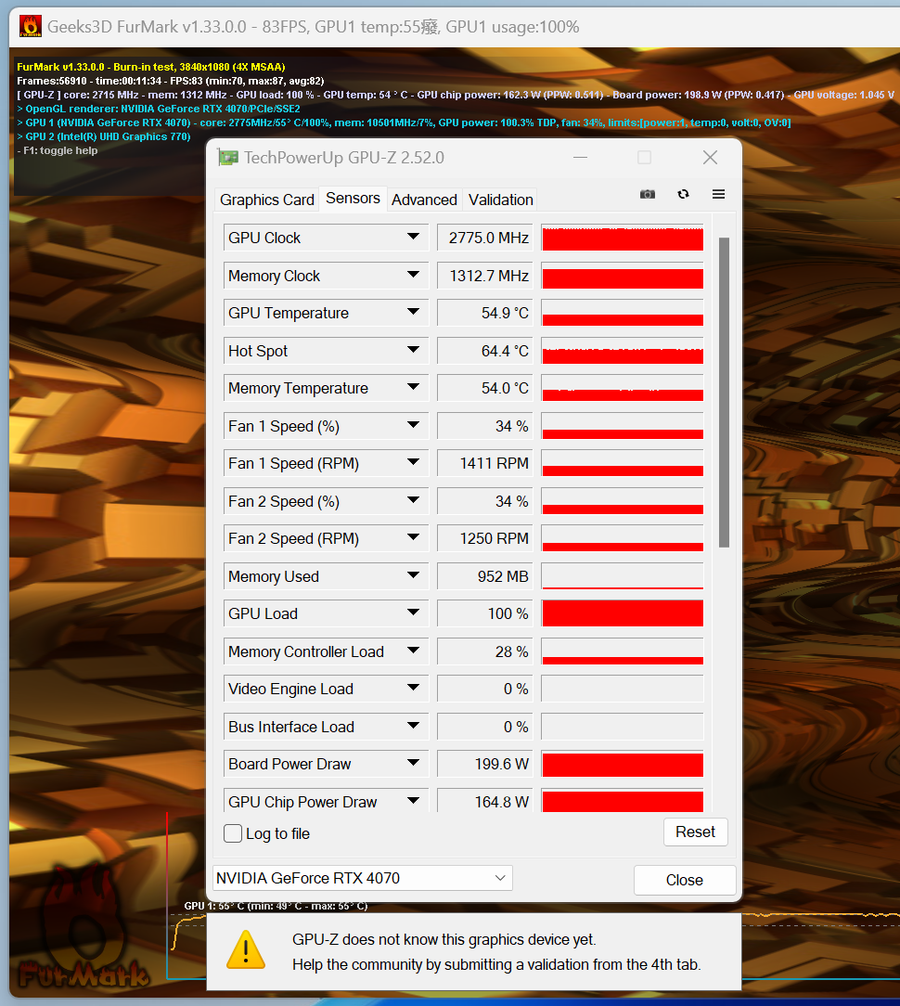Click the Memory Used history graph
The image size is (900, 1006).
(x=622, y=576)
